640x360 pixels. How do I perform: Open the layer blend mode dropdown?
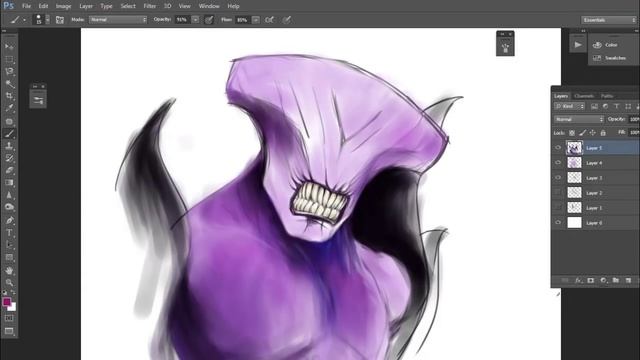579,119
